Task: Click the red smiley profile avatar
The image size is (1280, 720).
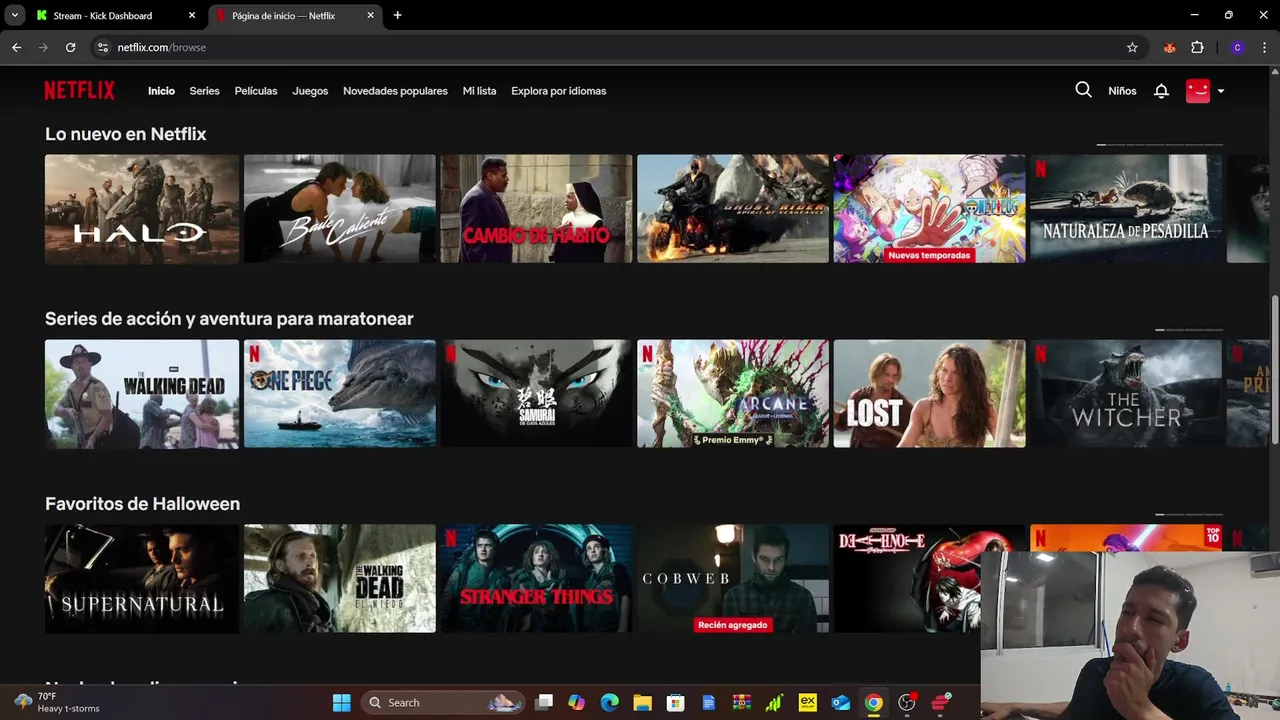Action: (1198, 90)
